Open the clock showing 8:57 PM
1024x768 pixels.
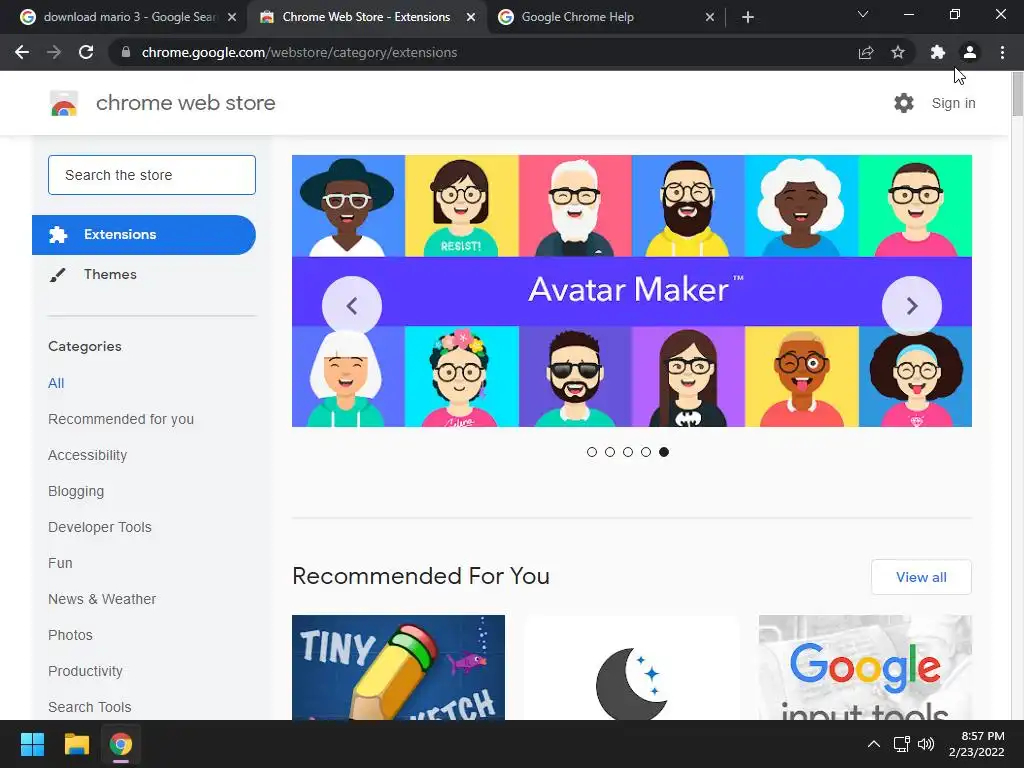point(977,744)
